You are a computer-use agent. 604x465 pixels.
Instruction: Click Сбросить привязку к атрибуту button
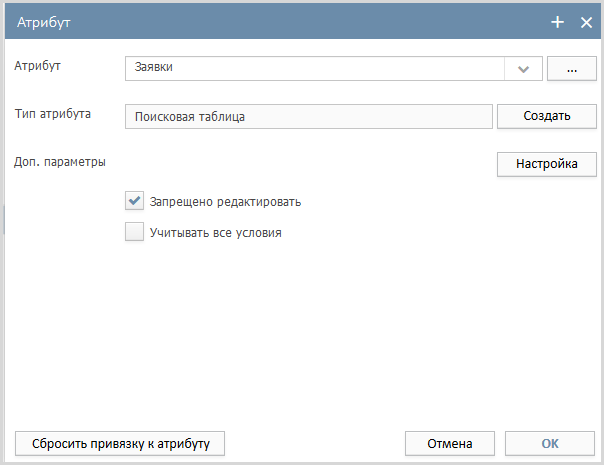(120, 443)
